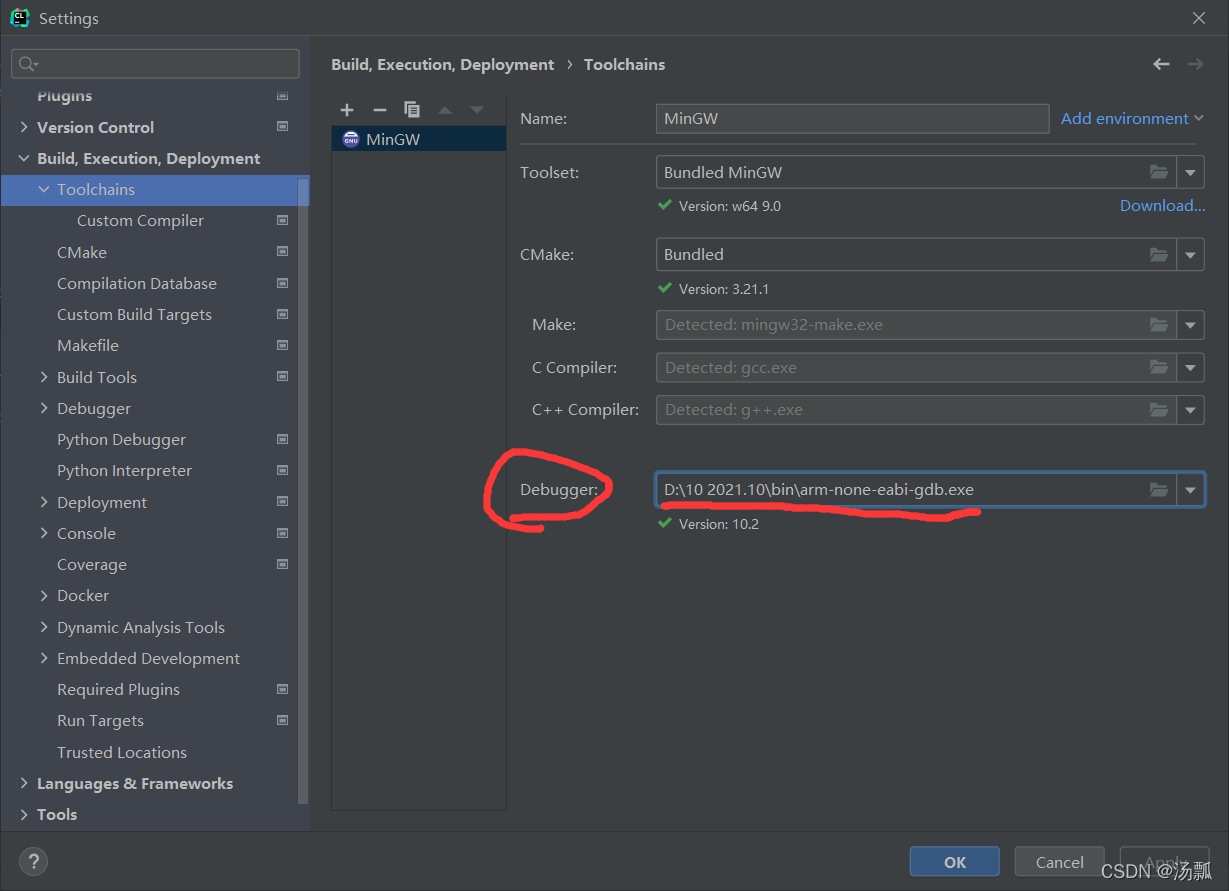
Task: Click project-level icon next to Required Plugins
Action: [x=283, y=689]
